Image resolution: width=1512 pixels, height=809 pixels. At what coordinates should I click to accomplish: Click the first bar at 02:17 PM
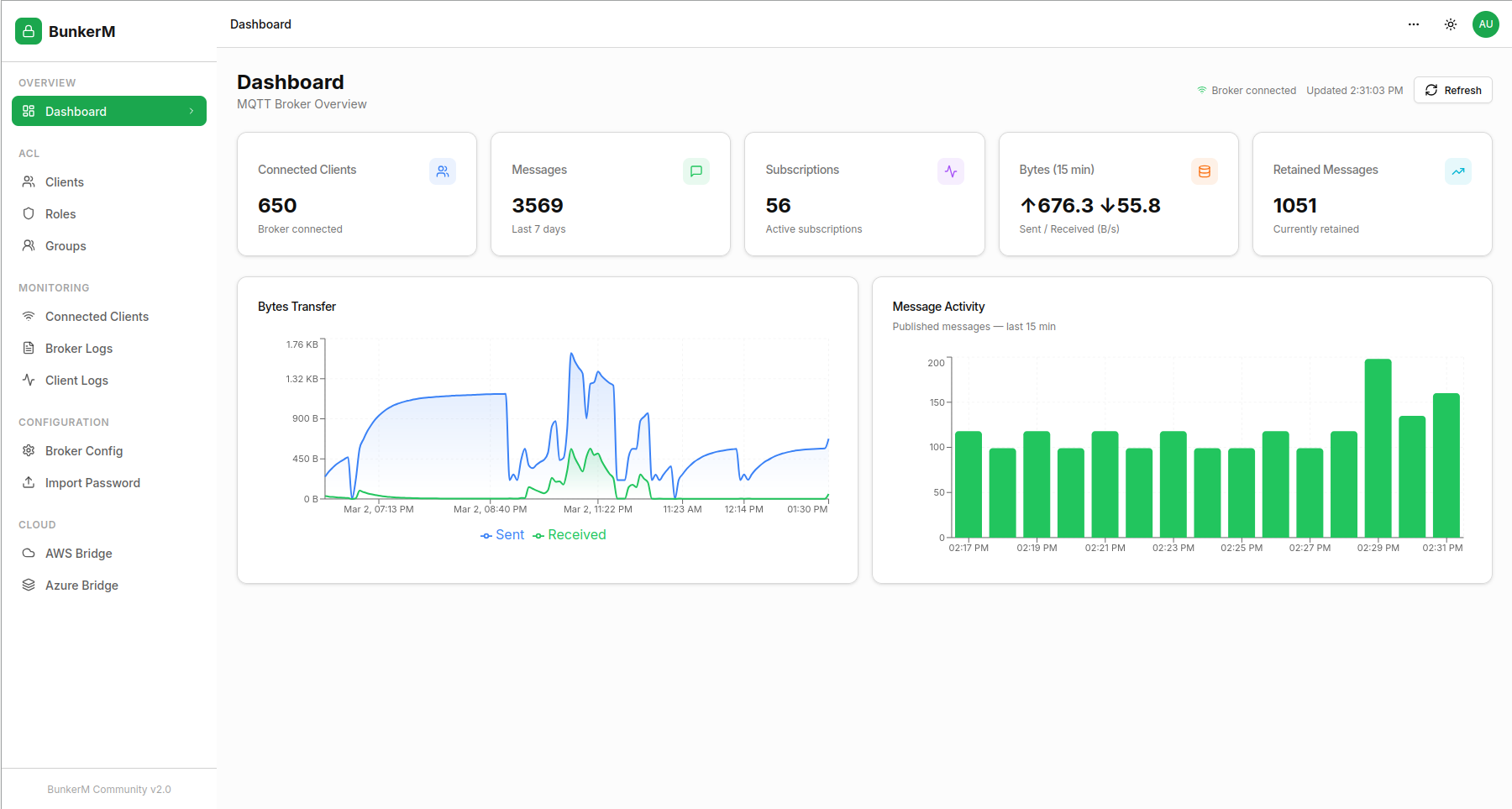click(969, 484)
